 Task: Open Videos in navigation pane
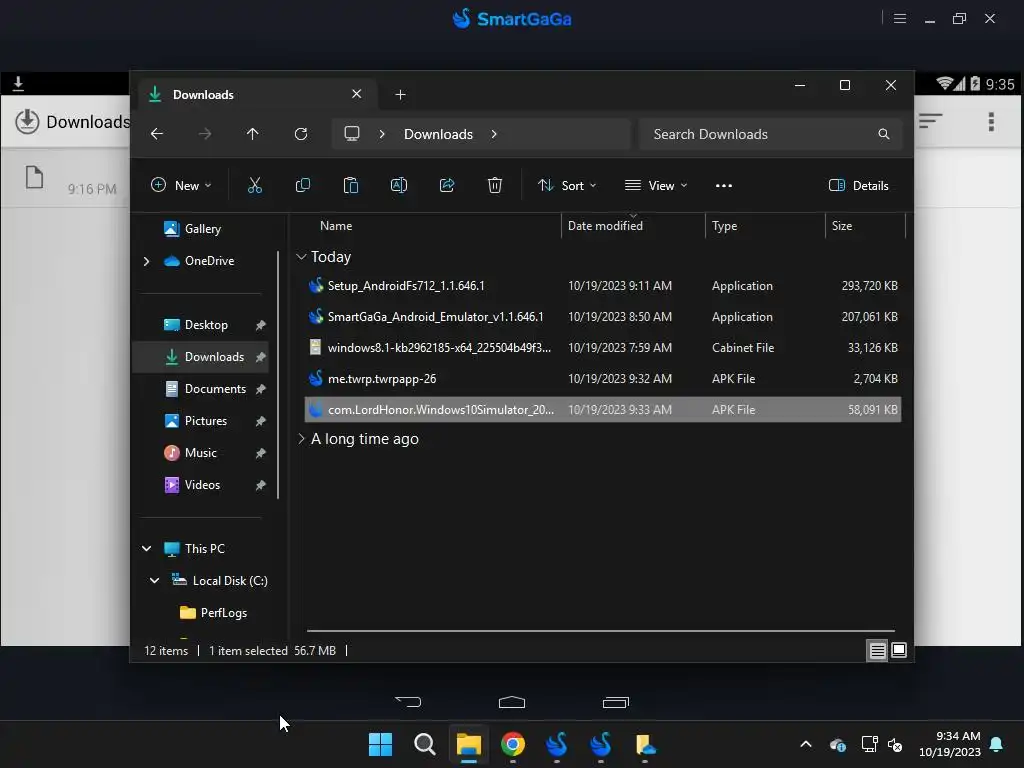tap(192, 485)
